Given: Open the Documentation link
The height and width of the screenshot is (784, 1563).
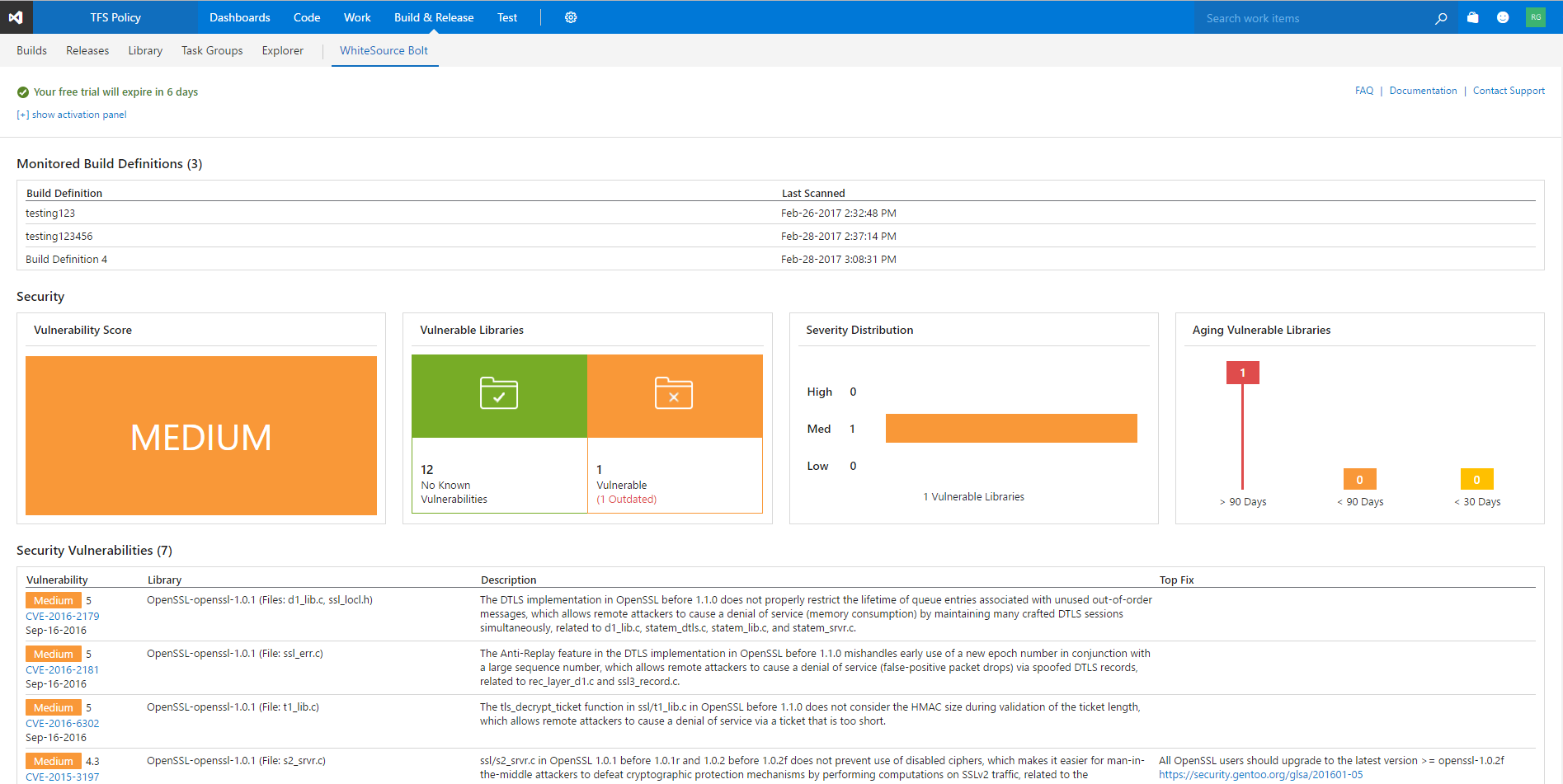Looking at the screenshot, I should 1424,91.
